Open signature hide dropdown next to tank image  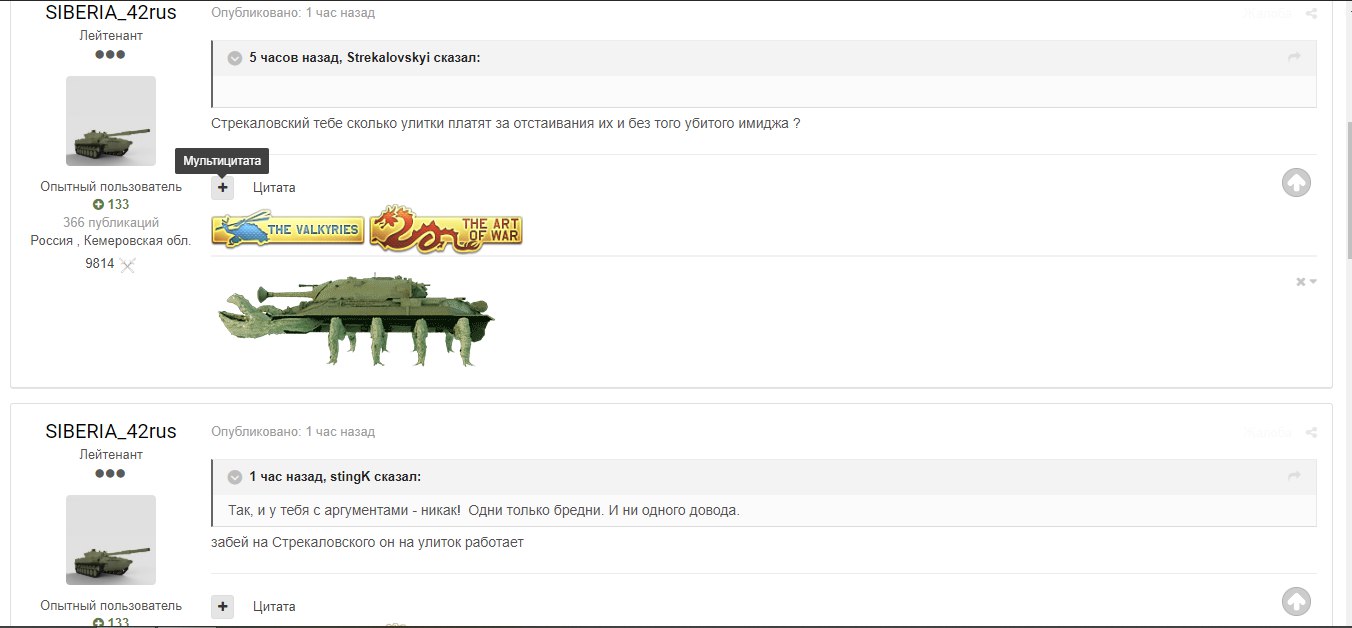1306,282
